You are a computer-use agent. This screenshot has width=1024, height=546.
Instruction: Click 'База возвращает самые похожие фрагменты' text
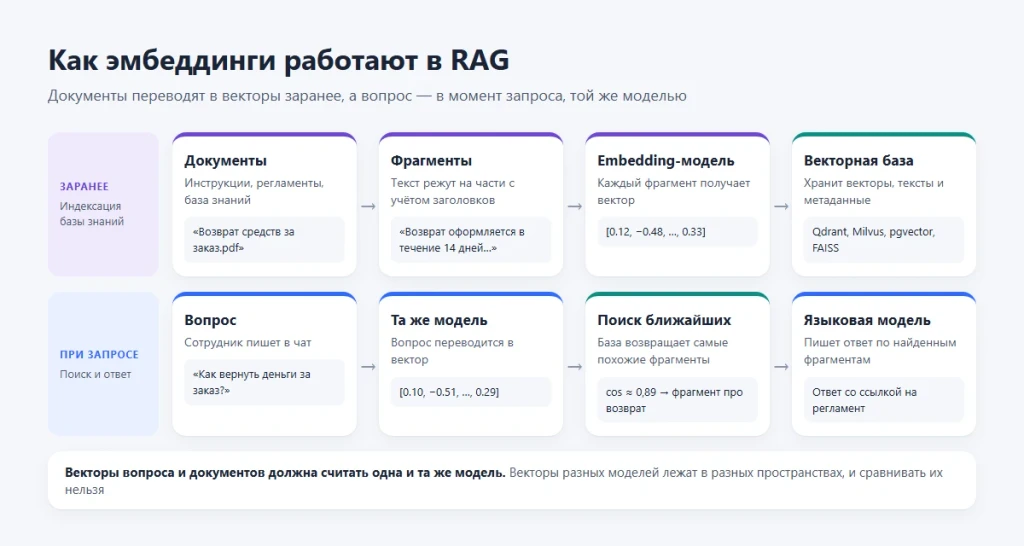click(x=662, y=351)
